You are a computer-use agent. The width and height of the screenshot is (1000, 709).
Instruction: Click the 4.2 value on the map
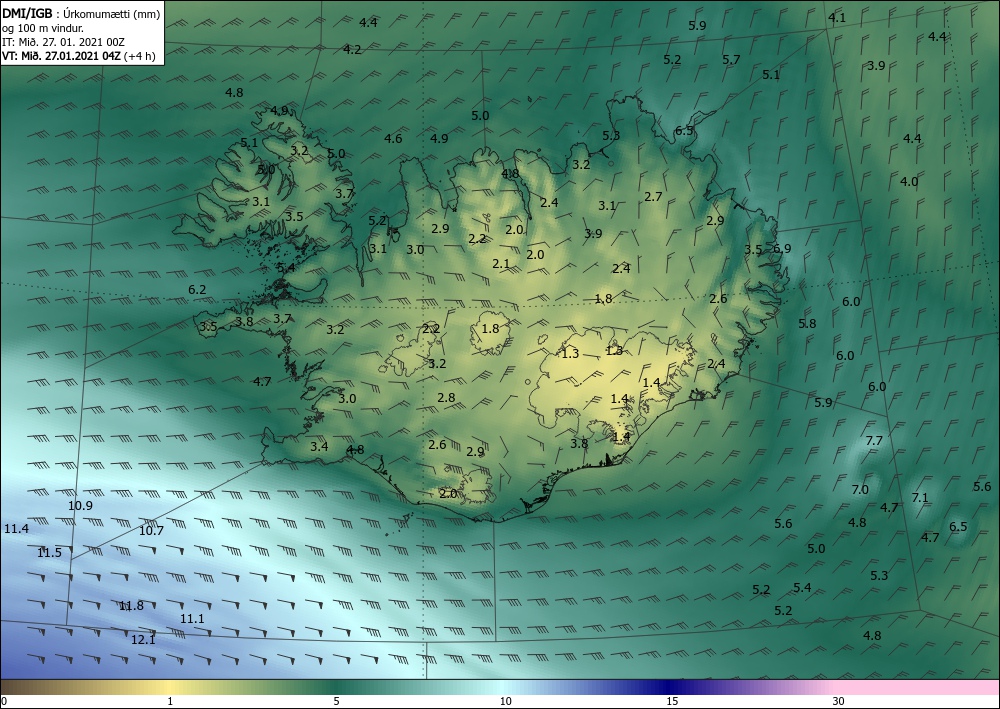click(352, 49)
